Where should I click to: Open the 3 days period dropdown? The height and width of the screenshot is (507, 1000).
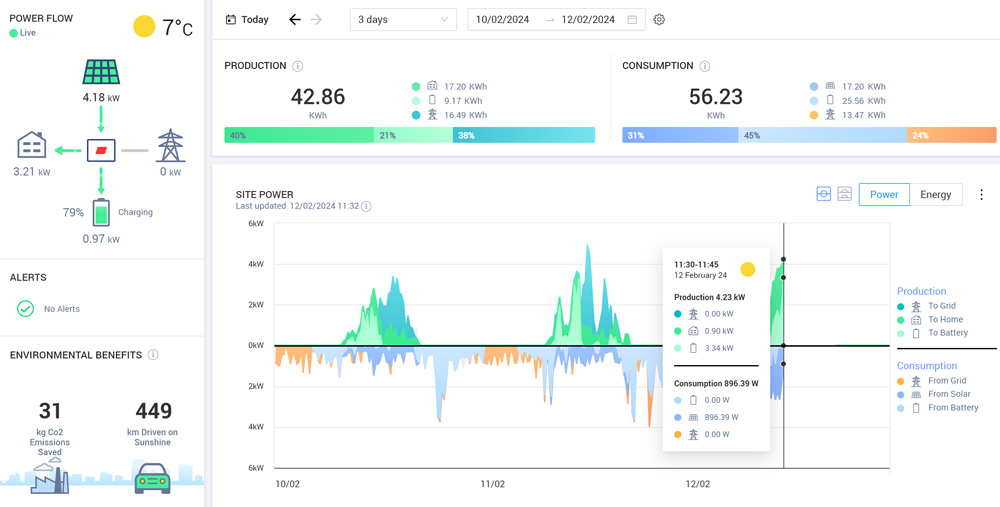point(403,20)
